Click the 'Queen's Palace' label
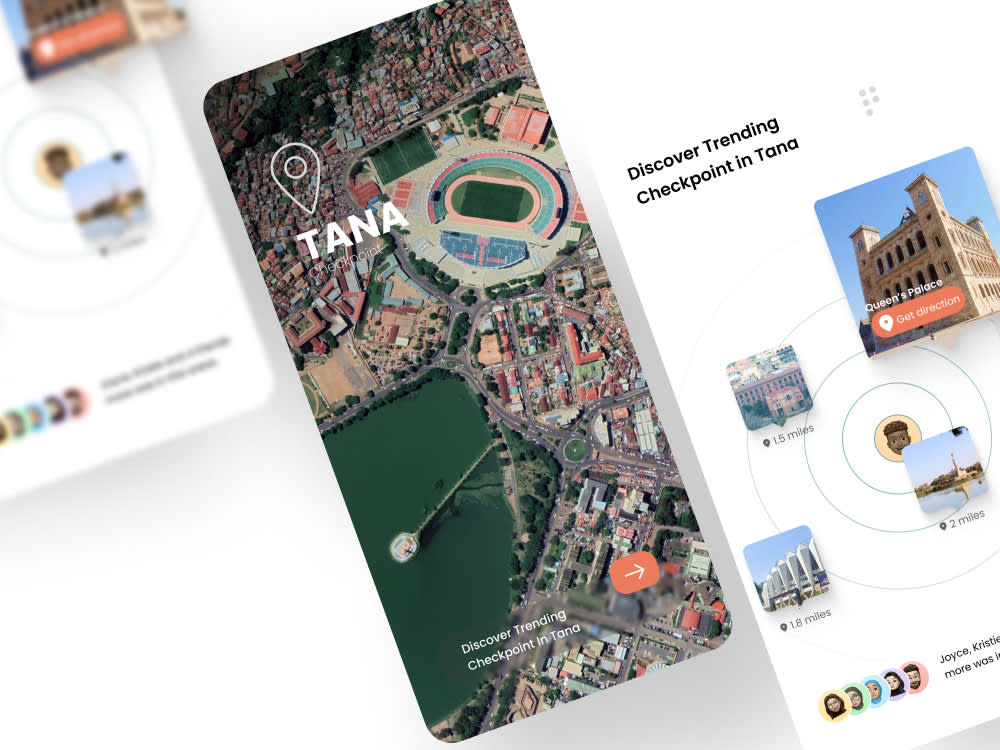The image size is (1000, 750). click(903, 295)
